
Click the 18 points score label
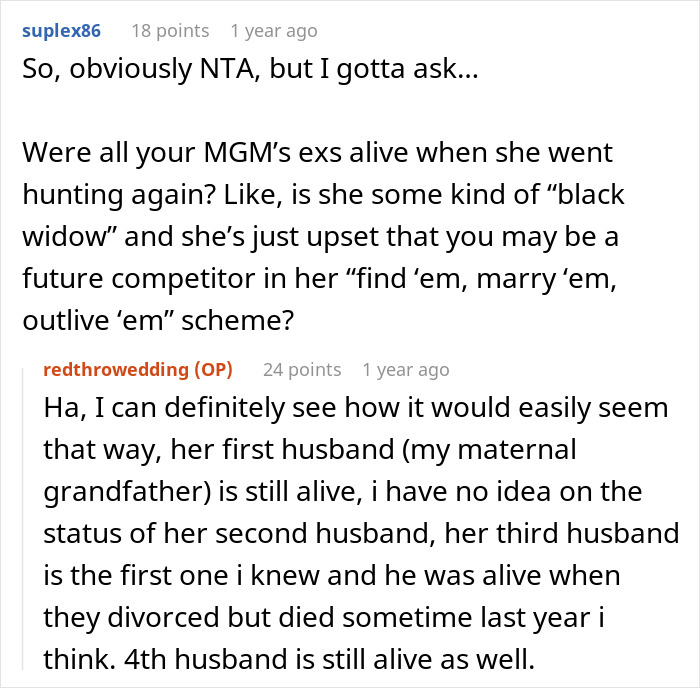pos(170,31)
